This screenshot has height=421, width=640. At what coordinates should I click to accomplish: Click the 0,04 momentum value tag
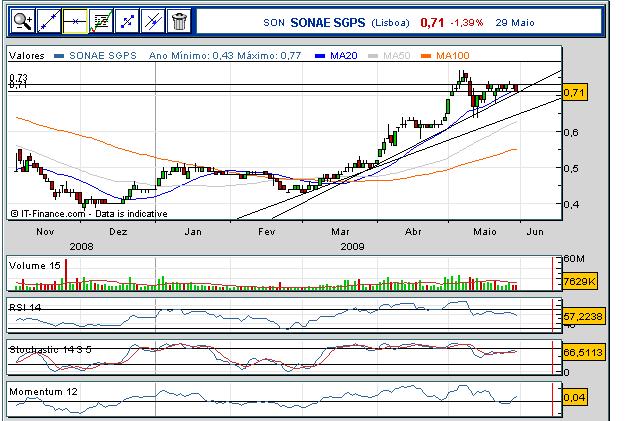575,397
